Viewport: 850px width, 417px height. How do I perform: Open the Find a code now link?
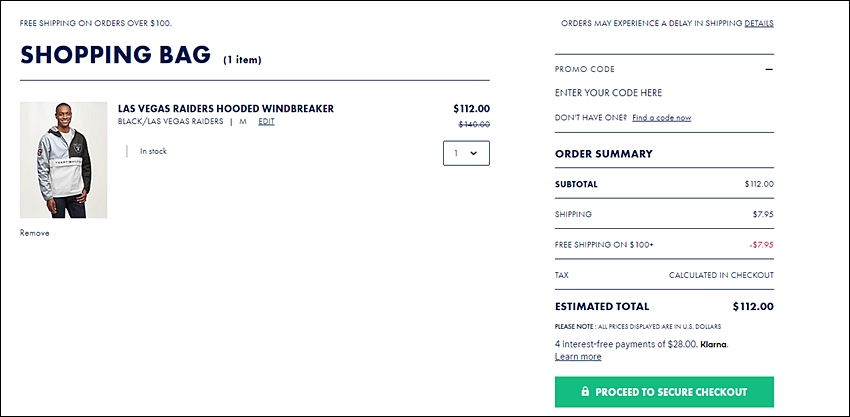click(661, 118)
